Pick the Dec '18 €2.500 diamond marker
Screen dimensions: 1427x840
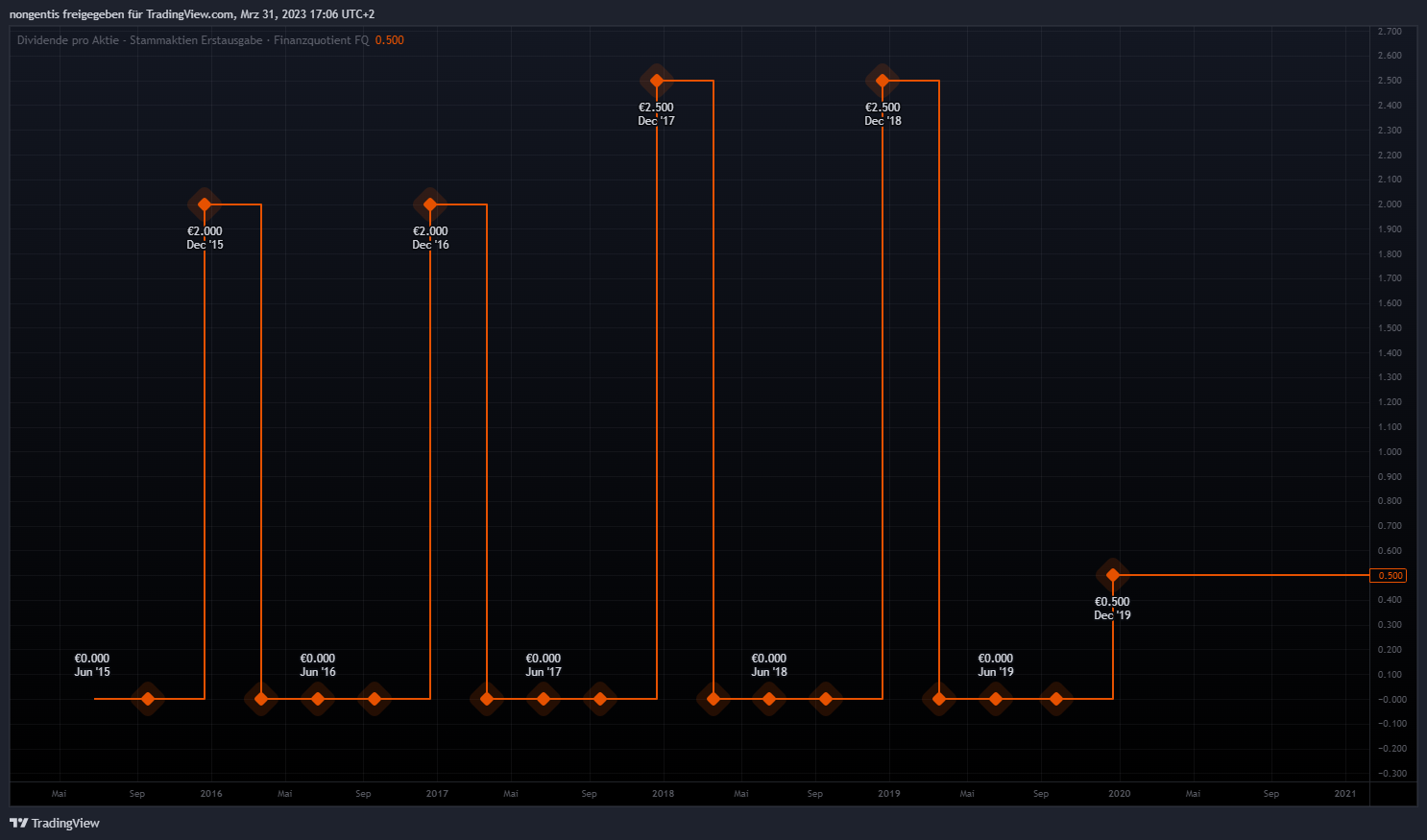[x=883, y=81]
